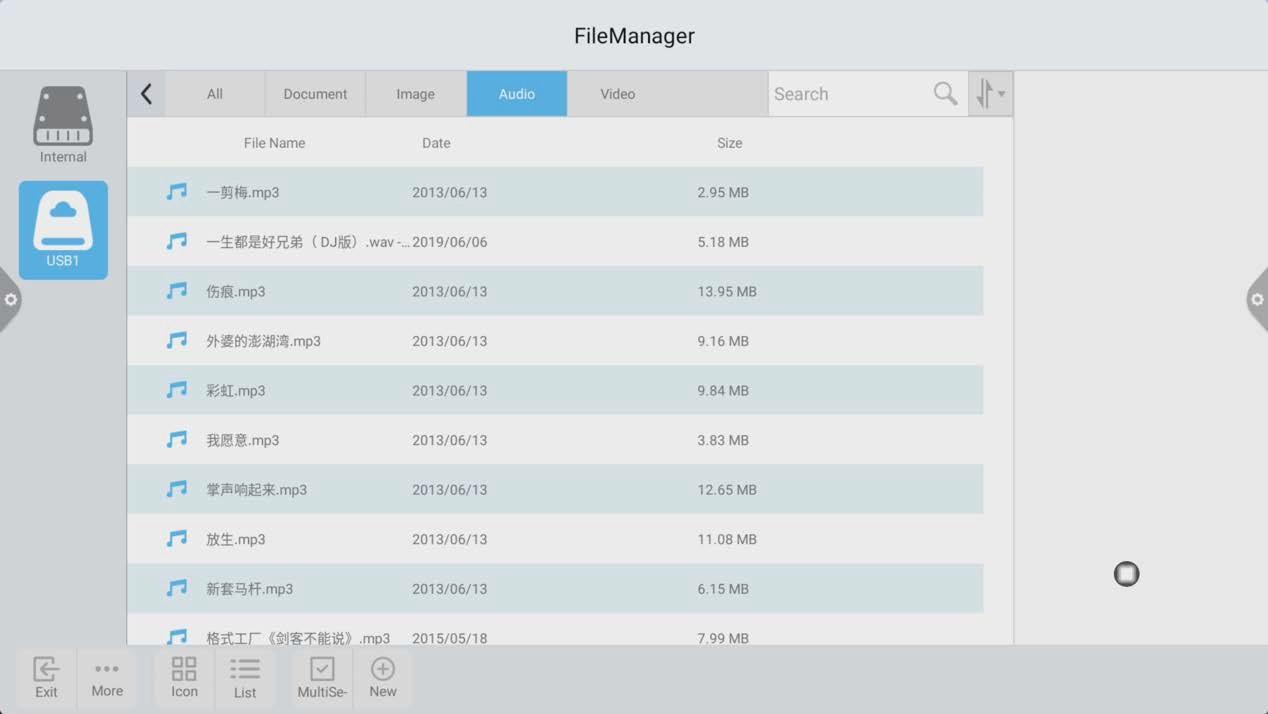Click in the Search input field
Image resolution: width=1268 pixels, height=714 pixels.
pyautogui.click(x=850, y=94)
